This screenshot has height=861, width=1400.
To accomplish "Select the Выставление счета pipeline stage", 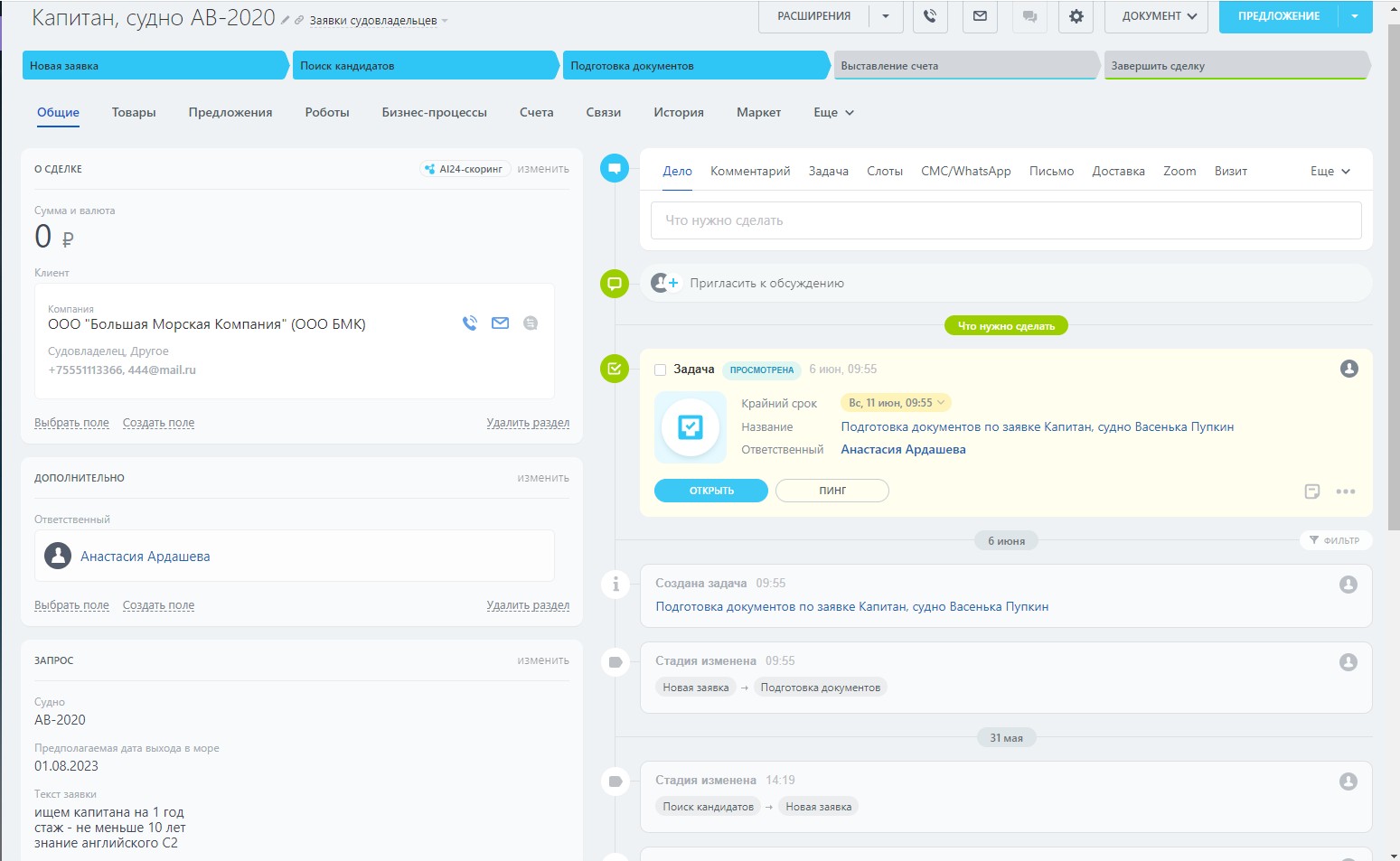I will (963, 66).
